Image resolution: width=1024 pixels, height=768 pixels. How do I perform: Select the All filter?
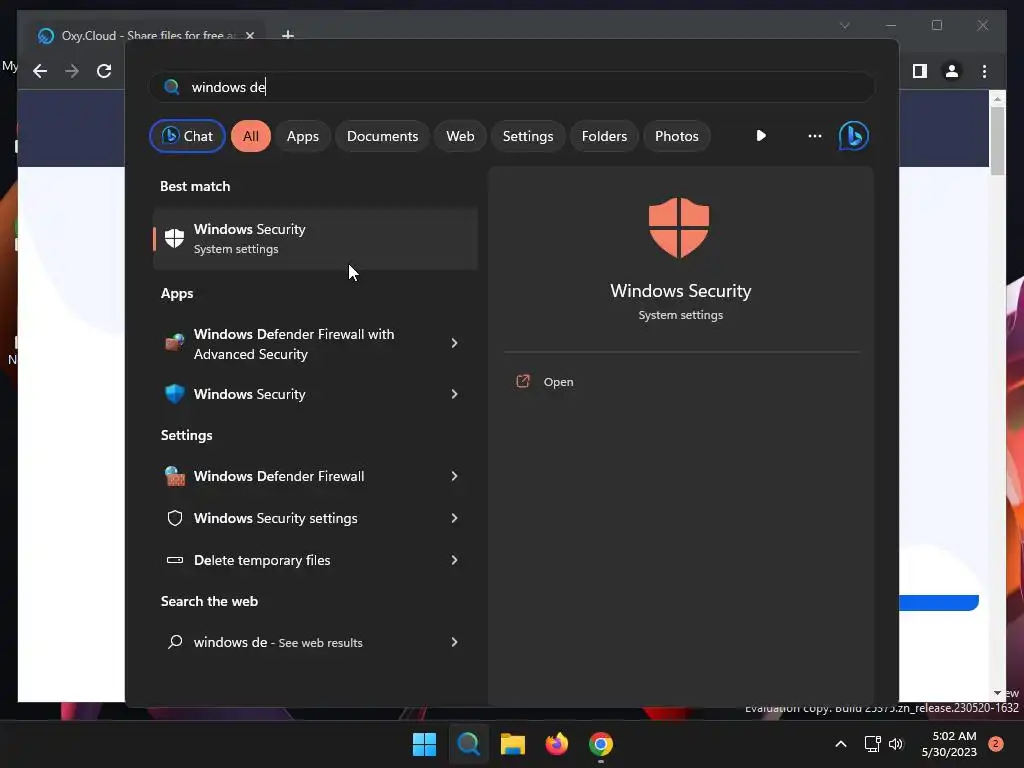[251, 136]
